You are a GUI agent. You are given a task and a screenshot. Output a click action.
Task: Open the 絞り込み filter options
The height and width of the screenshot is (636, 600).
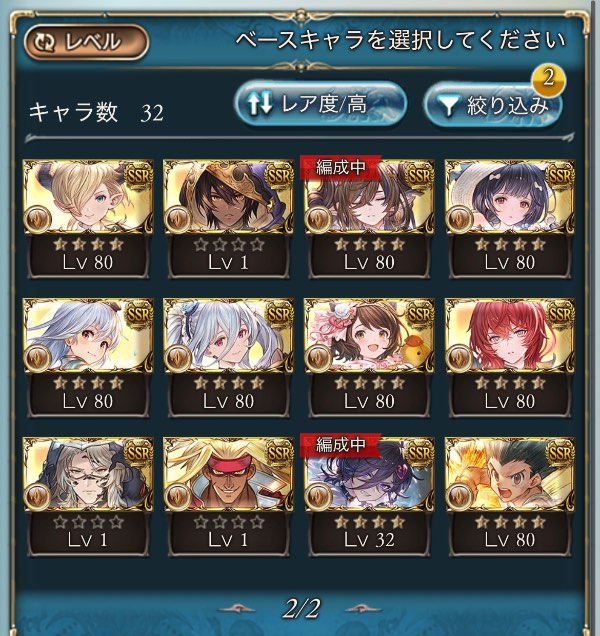point(493,105)
